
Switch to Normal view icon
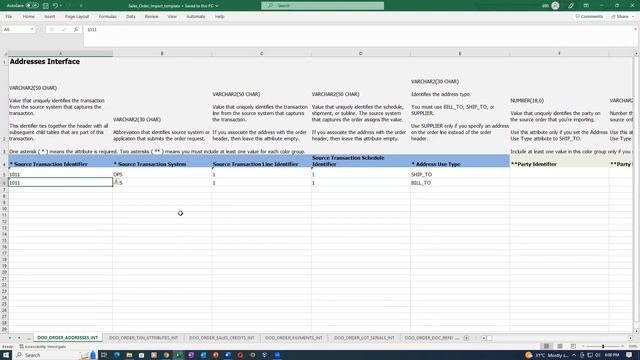click(546, 346)
